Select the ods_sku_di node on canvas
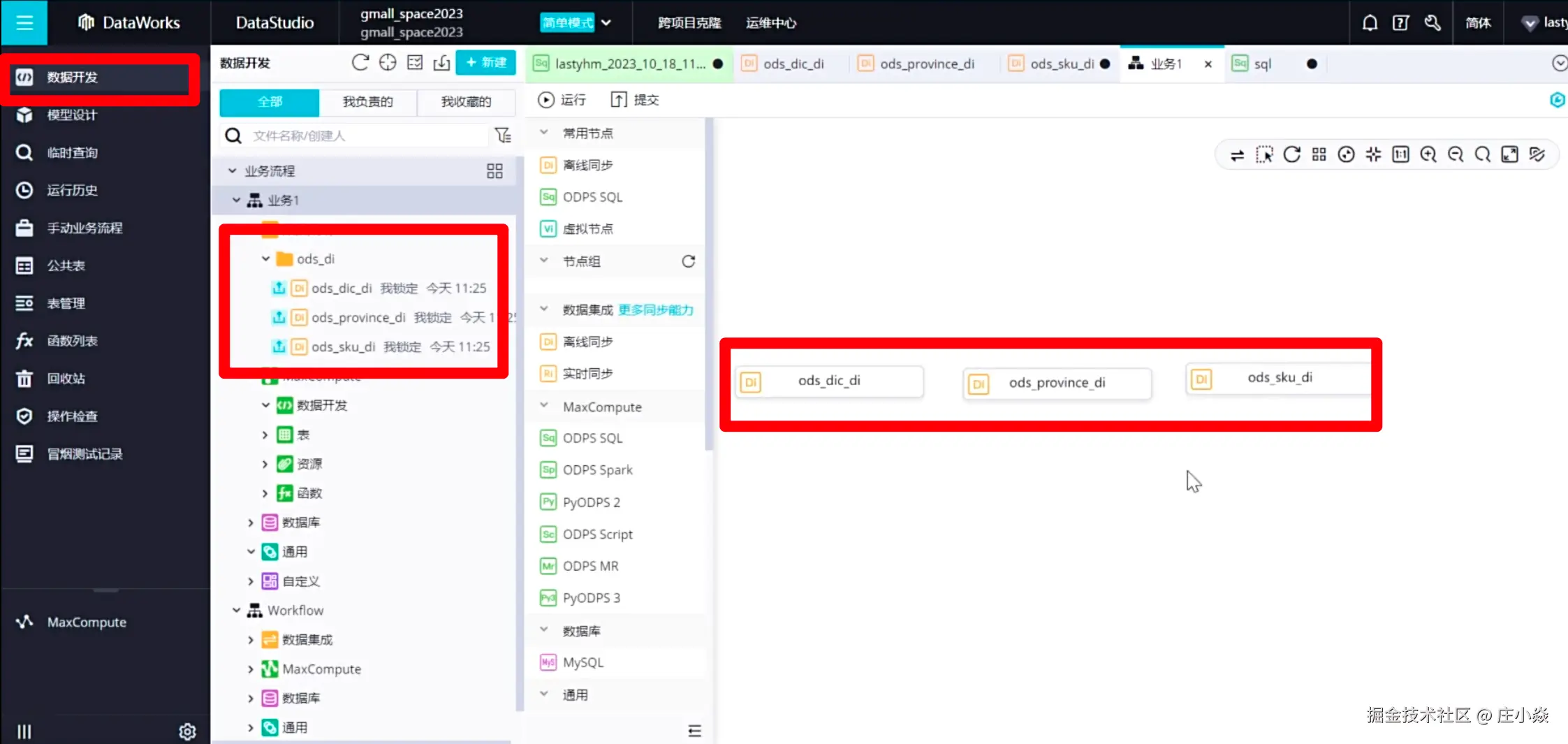The height and width of the screenshot is (744, 1568). [1280, 378]
